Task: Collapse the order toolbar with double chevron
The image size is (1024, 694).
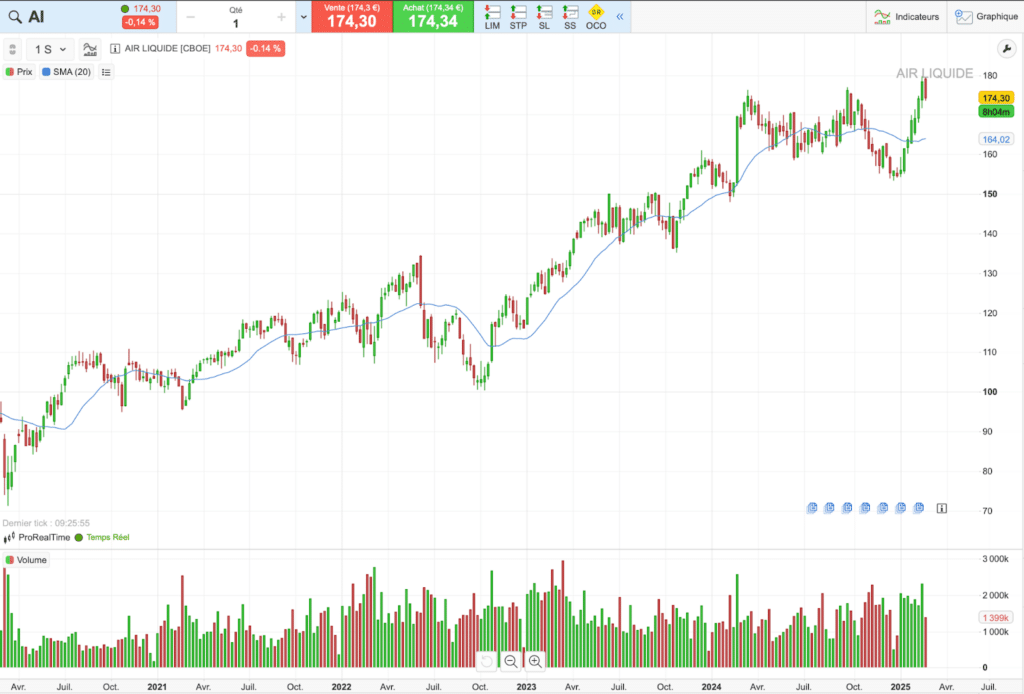Action: pyautogui.click(x=620, y=16)
